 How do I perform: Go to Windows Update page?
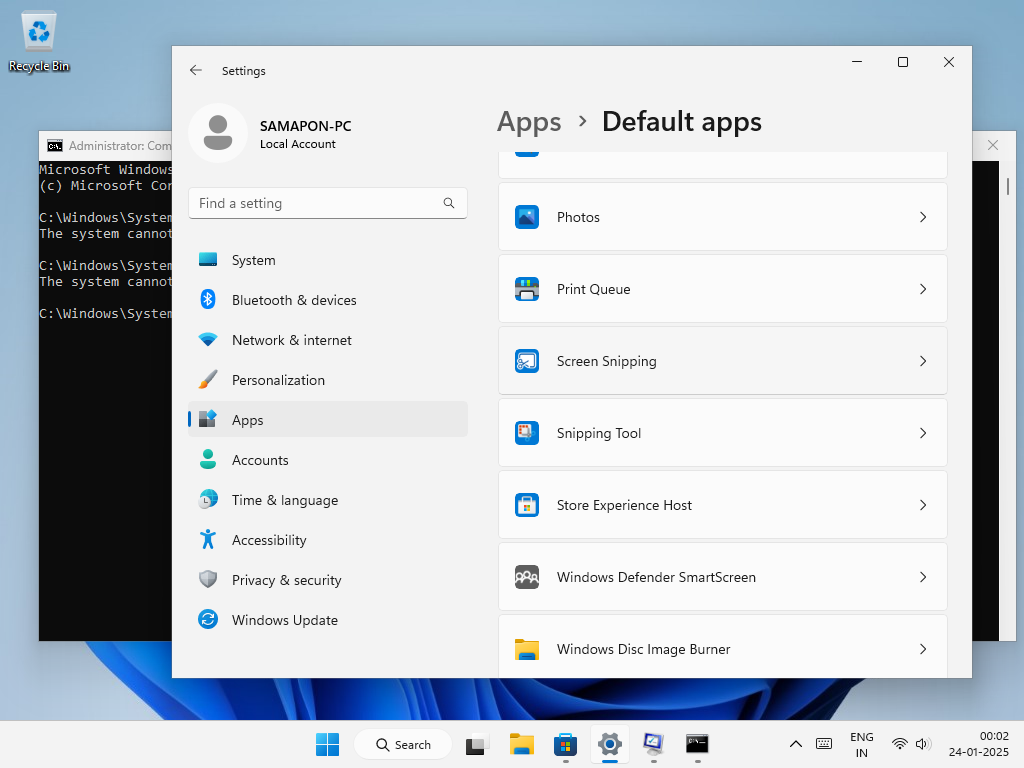tap(328, 620)
